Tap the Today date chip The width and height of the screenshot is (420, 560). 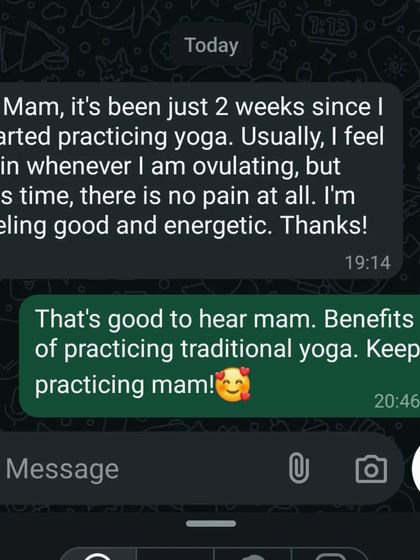click(211, 45)
